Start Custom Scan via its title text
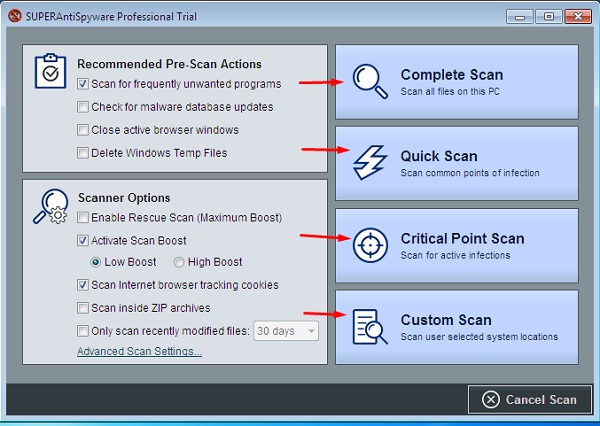The height and width of the screenshot is (426, 600). point(446,320)
